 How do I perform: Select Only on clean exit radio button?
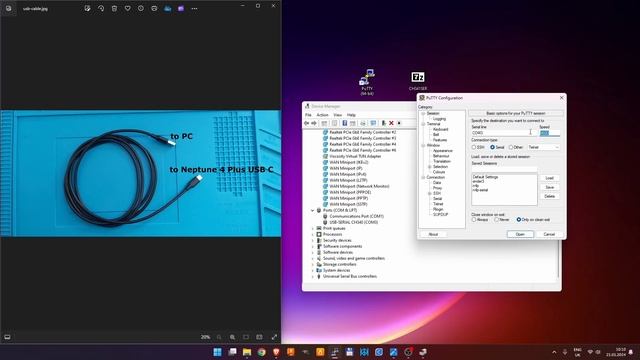(518, 220)
